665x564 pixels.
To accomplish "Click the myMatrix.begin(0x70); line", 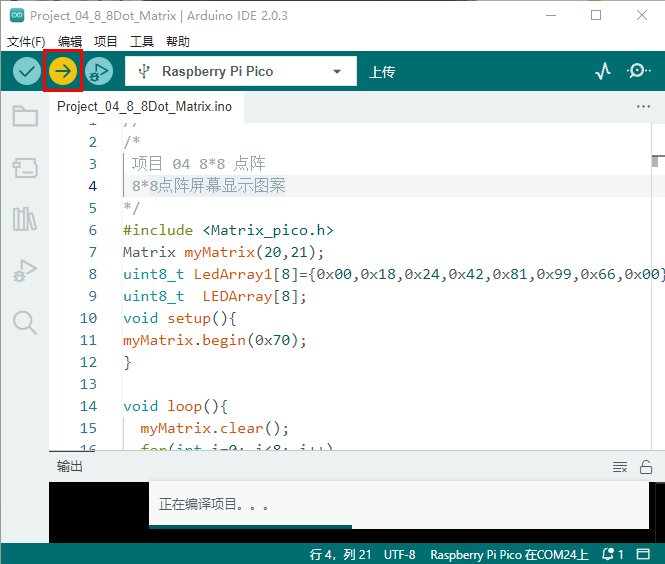I will pos(215,341).
